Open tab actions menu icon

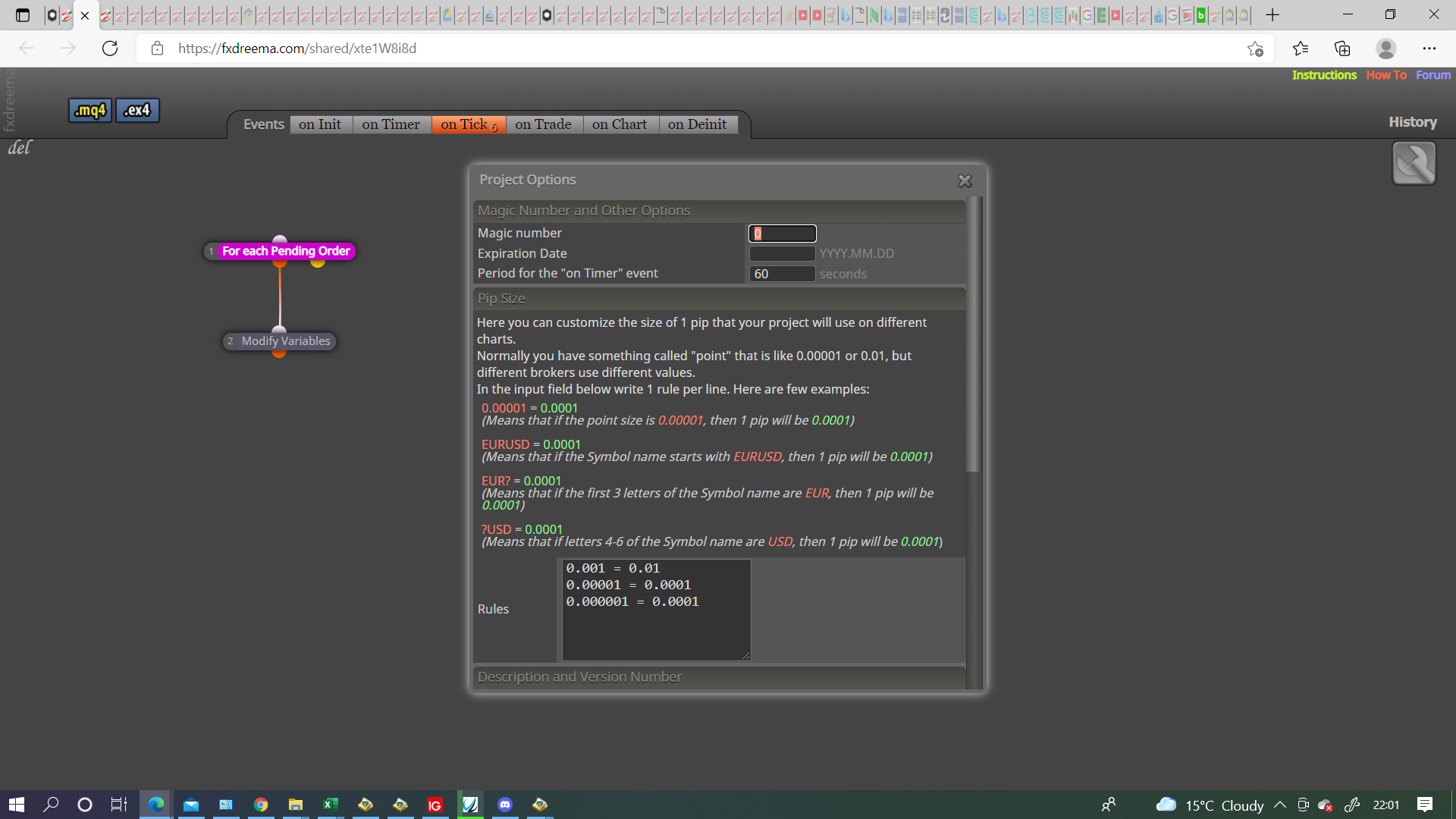pos(23,15)
